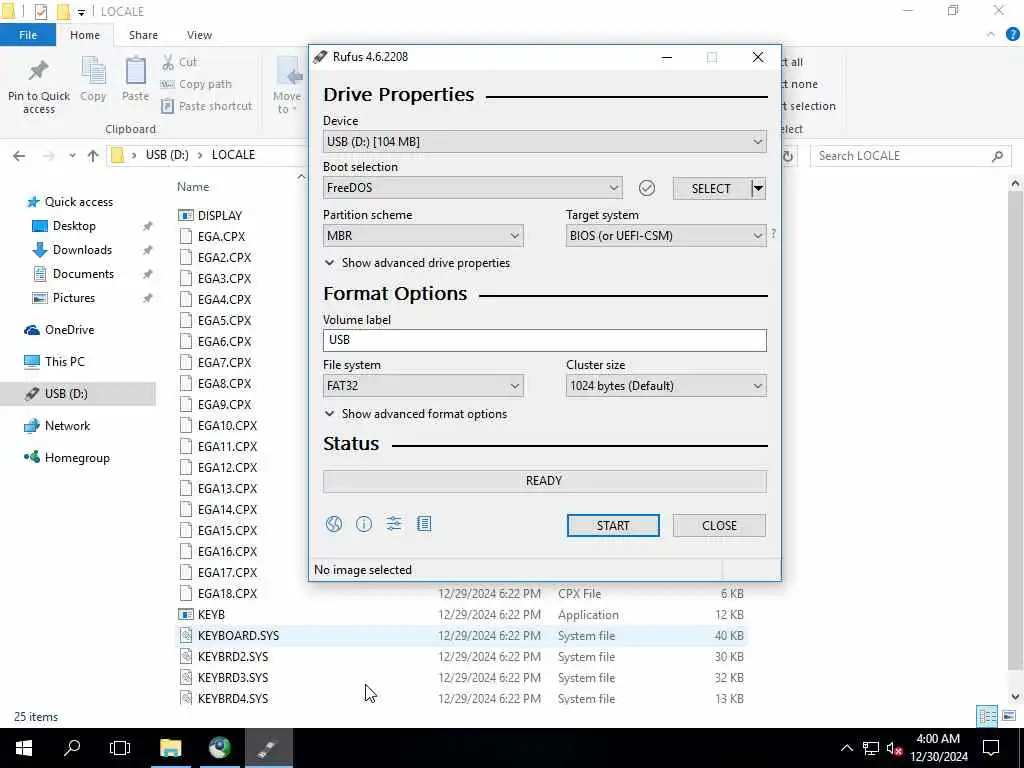Open Rufus language selection globe icon

[334, 524]
